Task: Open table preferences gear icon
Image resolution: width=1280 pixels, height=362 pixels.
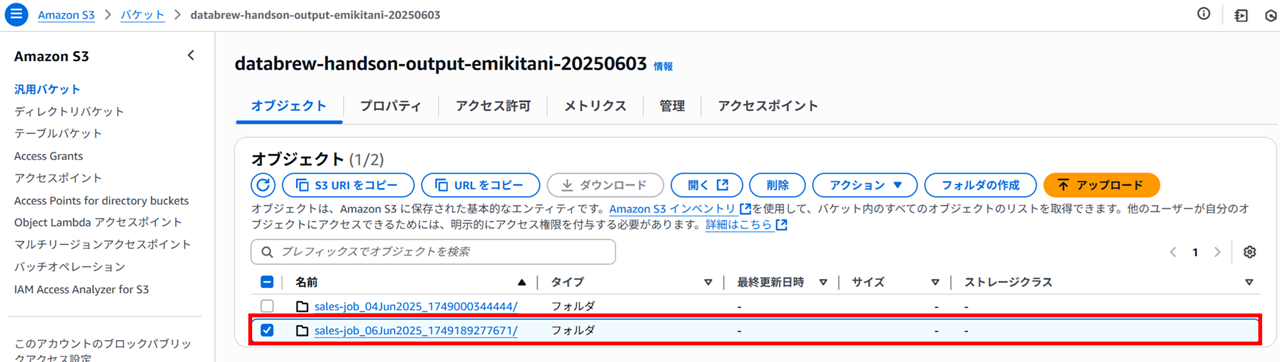Action: (1248, 252)
